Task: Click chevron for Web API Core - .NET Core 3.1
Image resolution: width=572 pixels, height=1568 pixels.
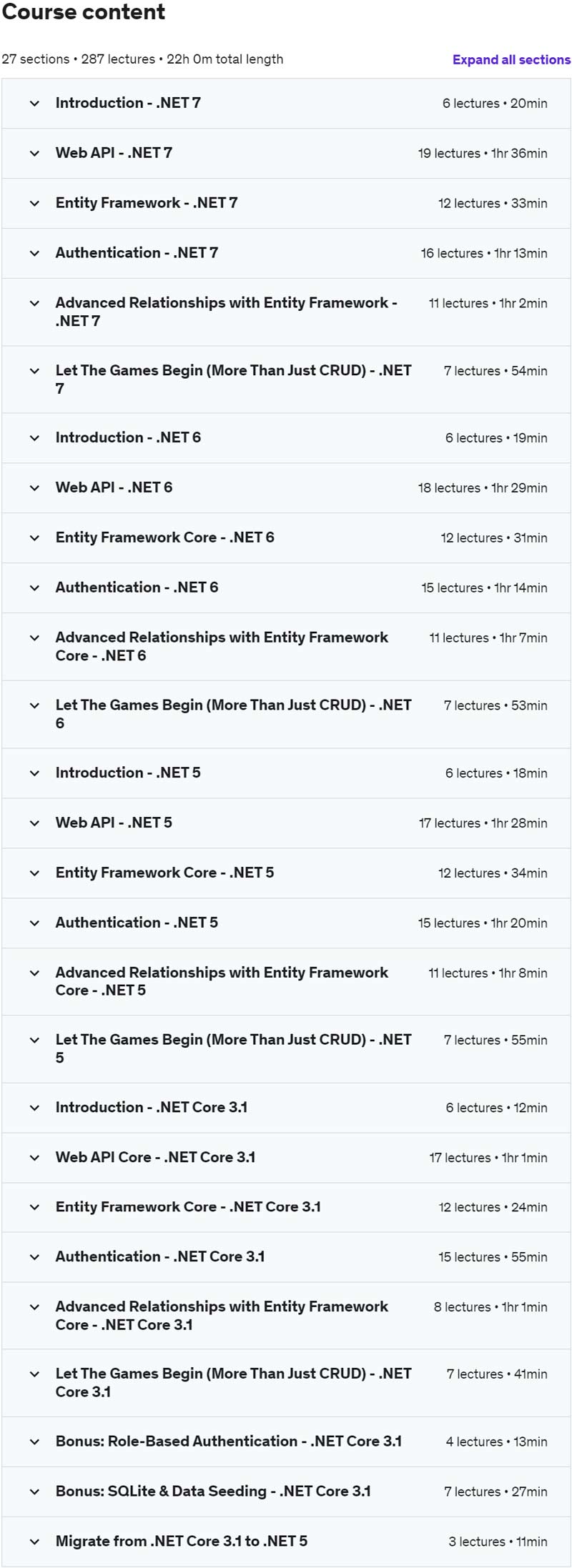Action: 34,1158
